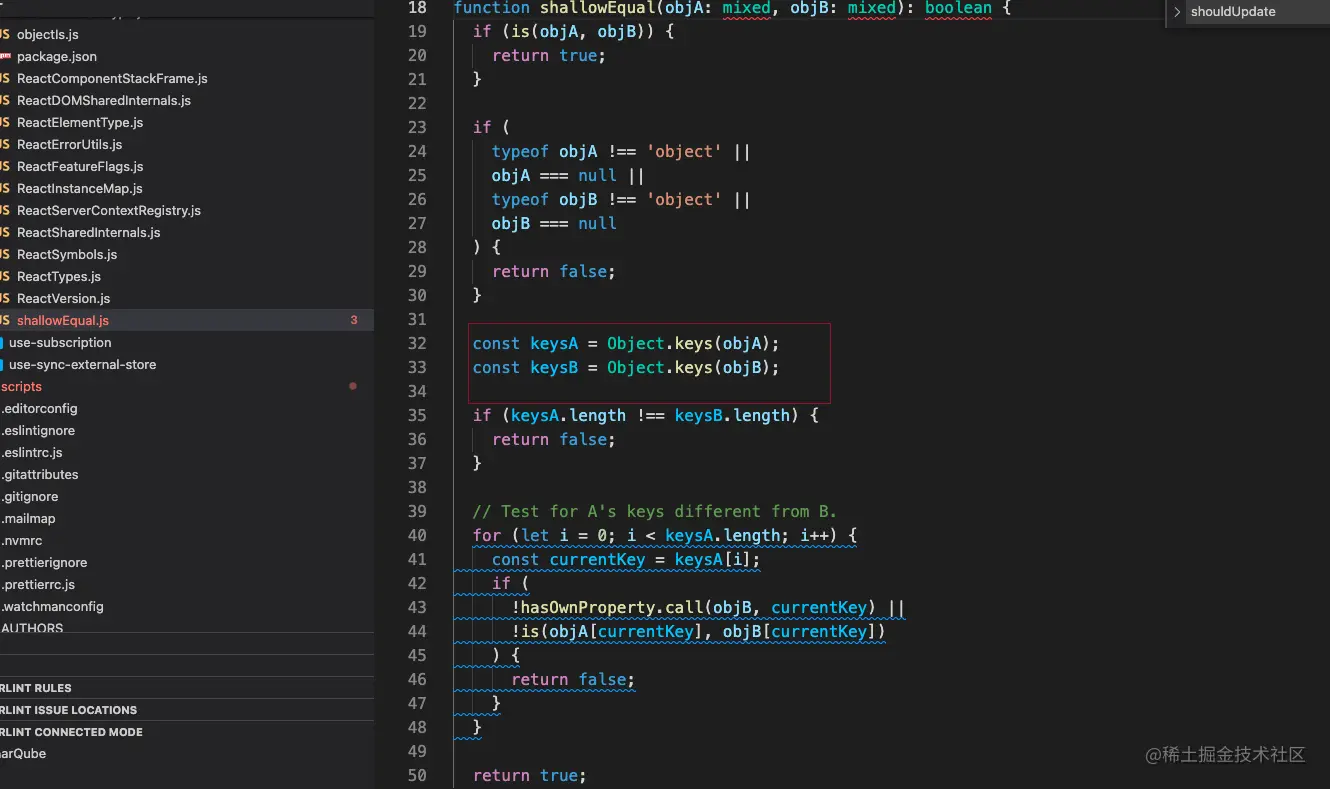Open the .editorconfig file
The height and width of the screenshot is (789, 1330).
point(39,408)
